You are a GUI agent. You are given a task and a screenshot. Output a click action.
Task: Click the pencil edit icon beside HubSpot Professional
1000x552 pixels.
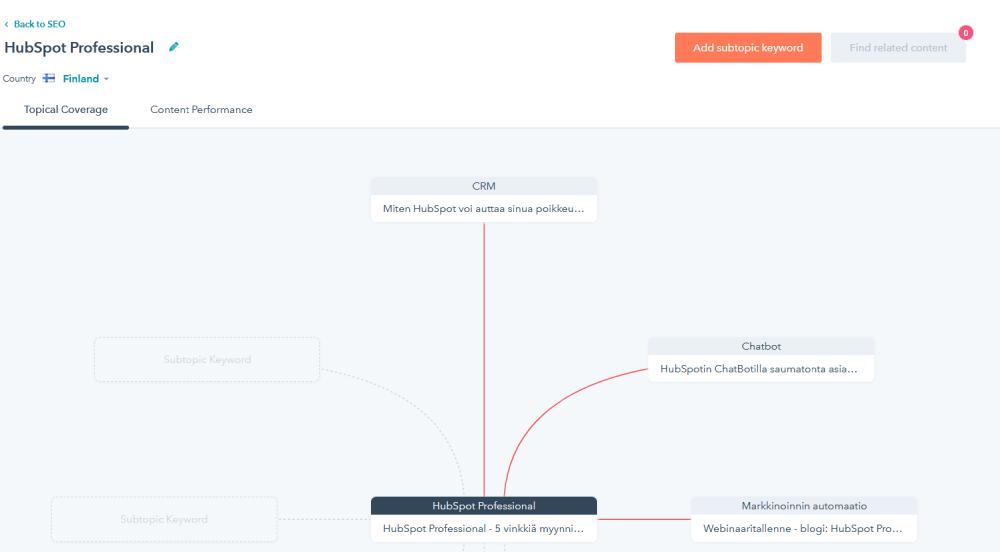173,47
